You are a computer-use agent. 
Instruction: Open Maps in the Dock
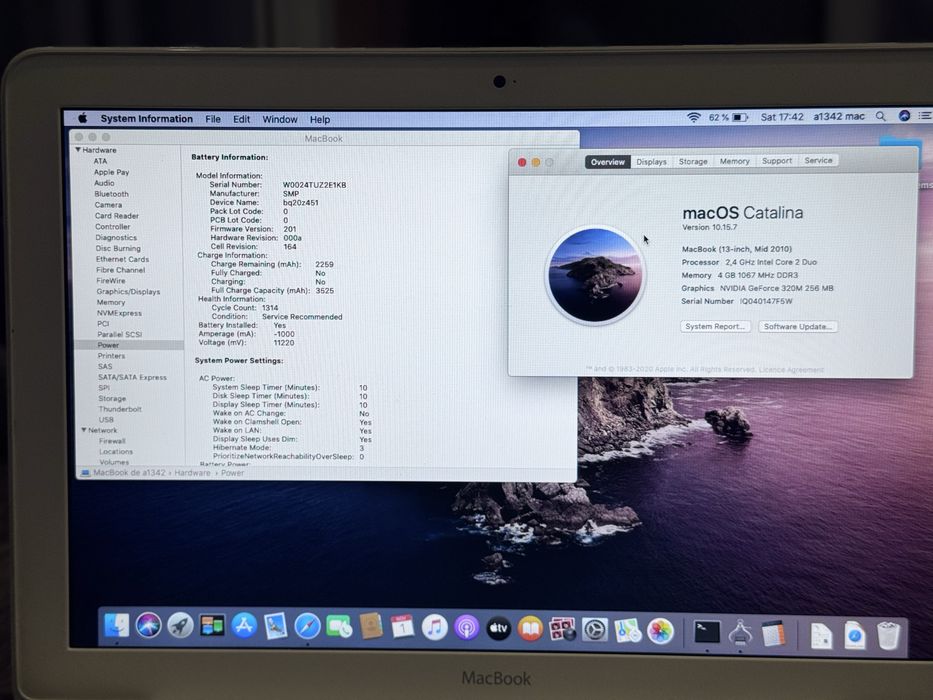click(x=627, y=630)
